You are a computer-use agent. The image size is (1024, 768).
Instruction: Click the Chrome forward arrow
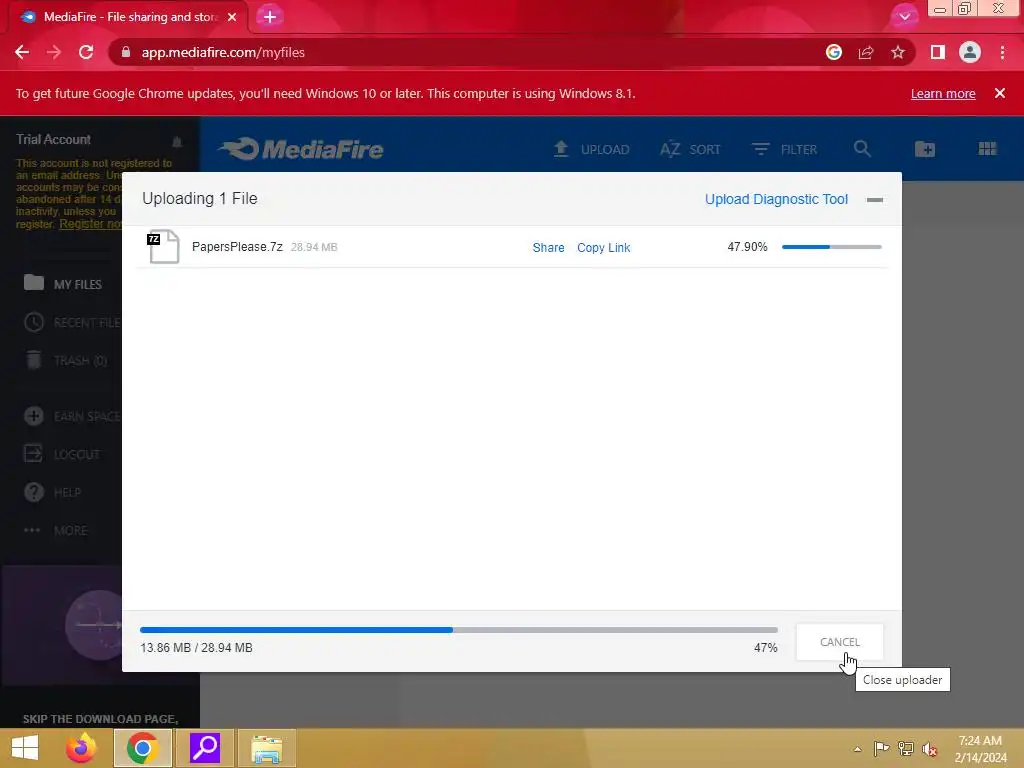[54, 52]
